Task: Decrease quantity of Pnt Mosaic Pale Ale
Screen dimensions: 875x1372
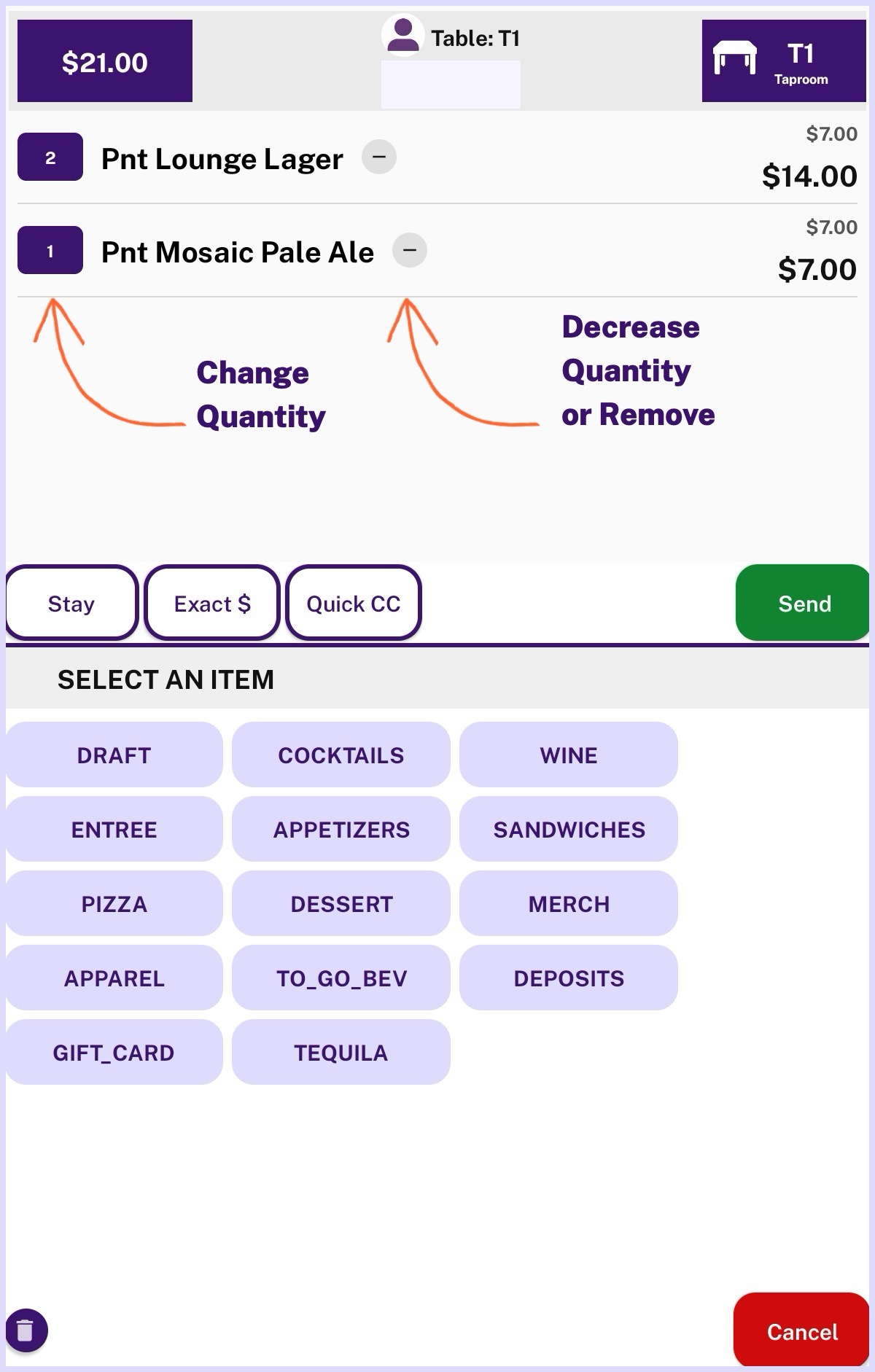Action: [410, 250]
